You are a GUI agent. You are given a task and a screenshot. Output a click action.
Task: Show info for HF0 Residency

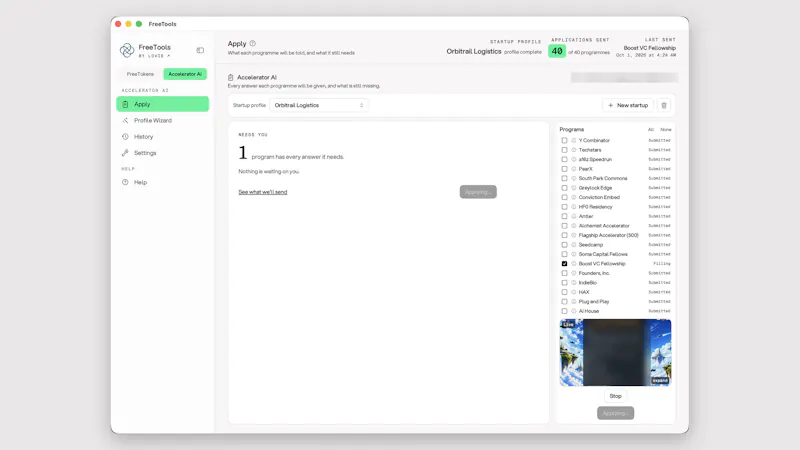click(x=573, y=207)
